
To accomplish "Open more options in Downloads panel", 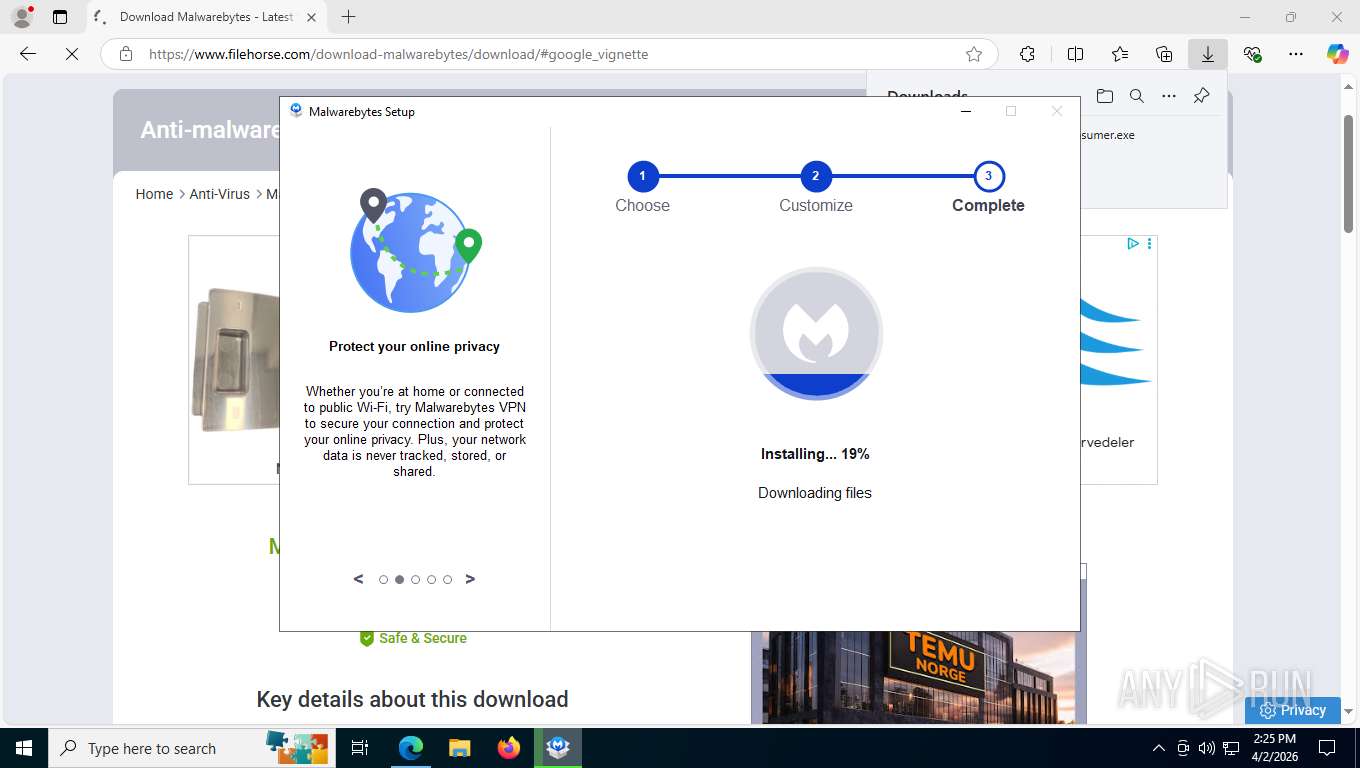I will point(1169,96).
